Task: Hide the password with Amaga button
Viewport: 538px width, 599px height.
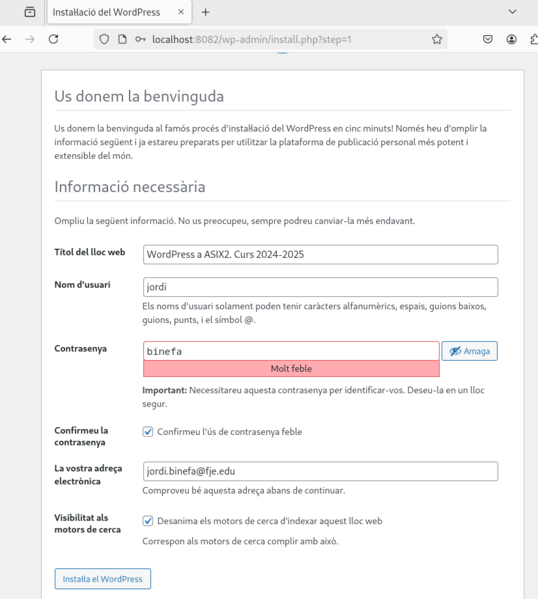Action: (470, 351)
